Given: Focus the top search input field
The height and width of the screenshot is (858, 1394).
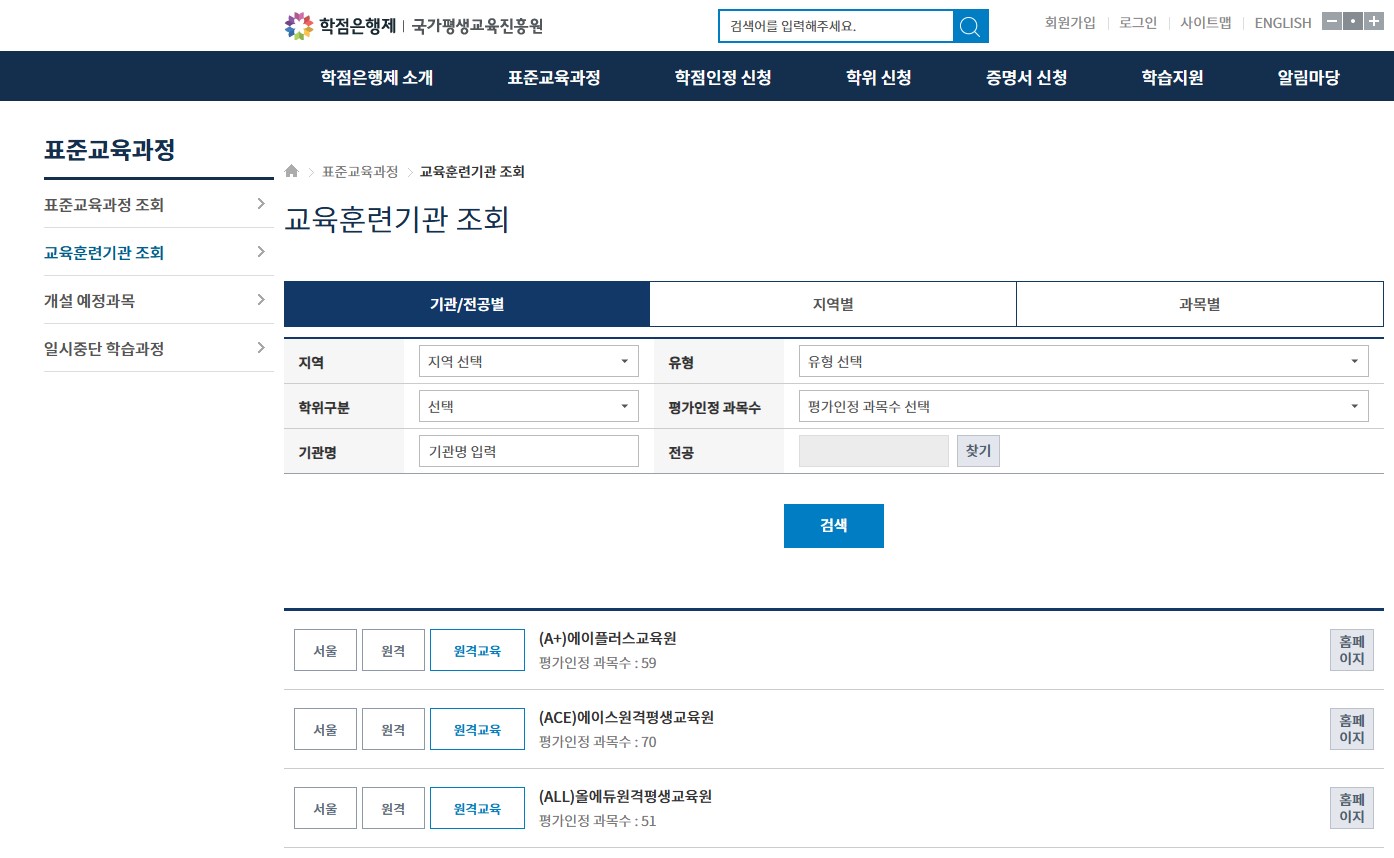Looking at the screenshot, I should (x=836, y=26).
